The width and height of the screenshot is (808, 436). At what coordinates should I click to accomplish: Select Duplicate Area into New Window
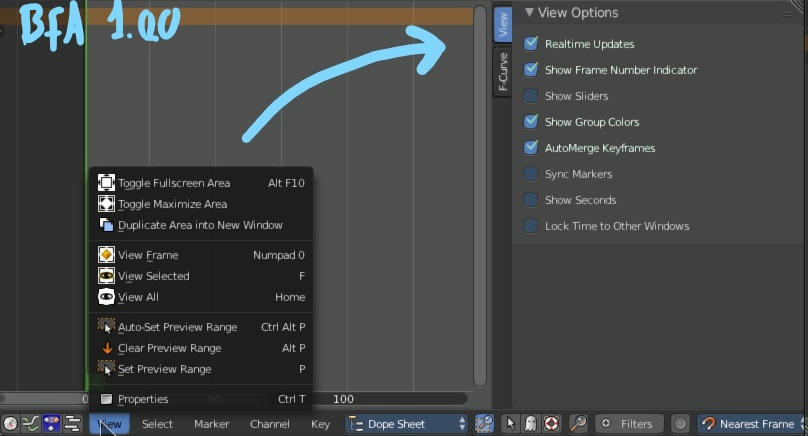point(201,225)
